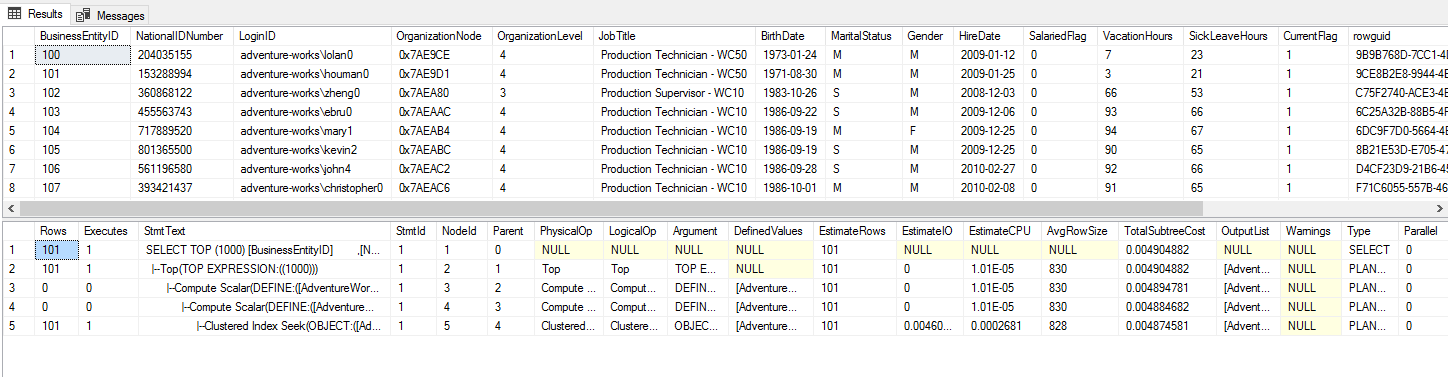Select the BirthDate cell 1983-10-26
Image resolution: width=1448 pixels, height=377 pixels.
click(791, 92)
